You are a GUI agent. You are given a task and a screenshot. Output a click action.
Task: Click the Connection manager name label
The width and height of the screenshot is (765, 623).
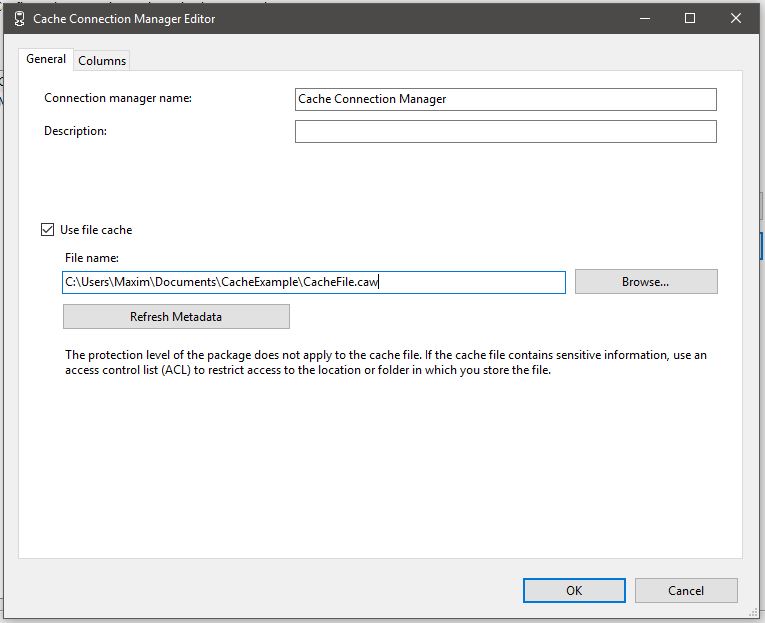pos(118,98)
